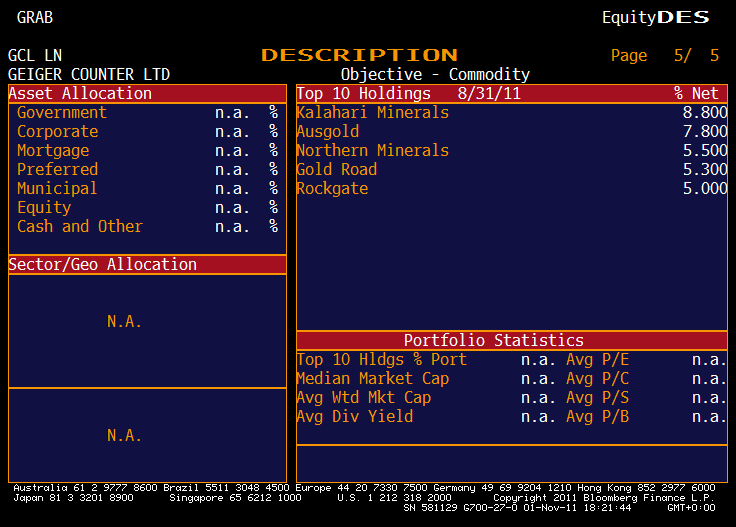736x527 pixels.
Task: Select the Corporate allocation row label
Action: pos(58,131)
